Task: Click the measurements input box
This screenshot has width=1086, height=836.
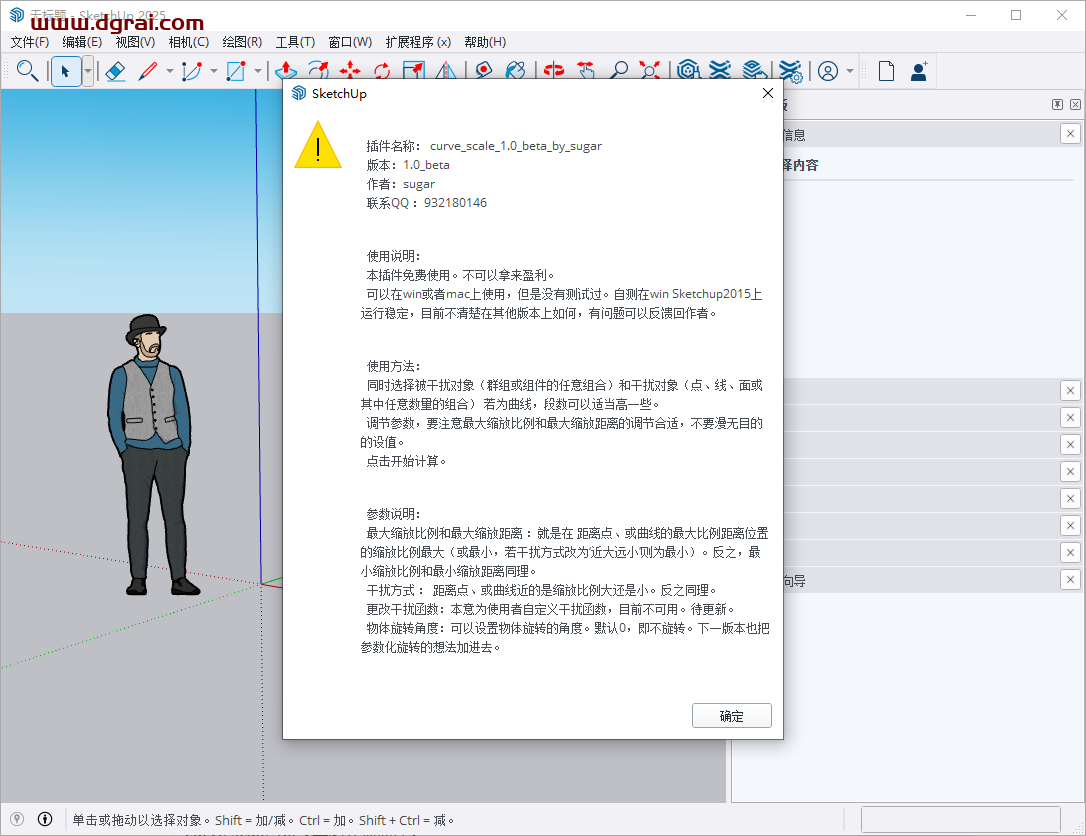Action: 961,819
